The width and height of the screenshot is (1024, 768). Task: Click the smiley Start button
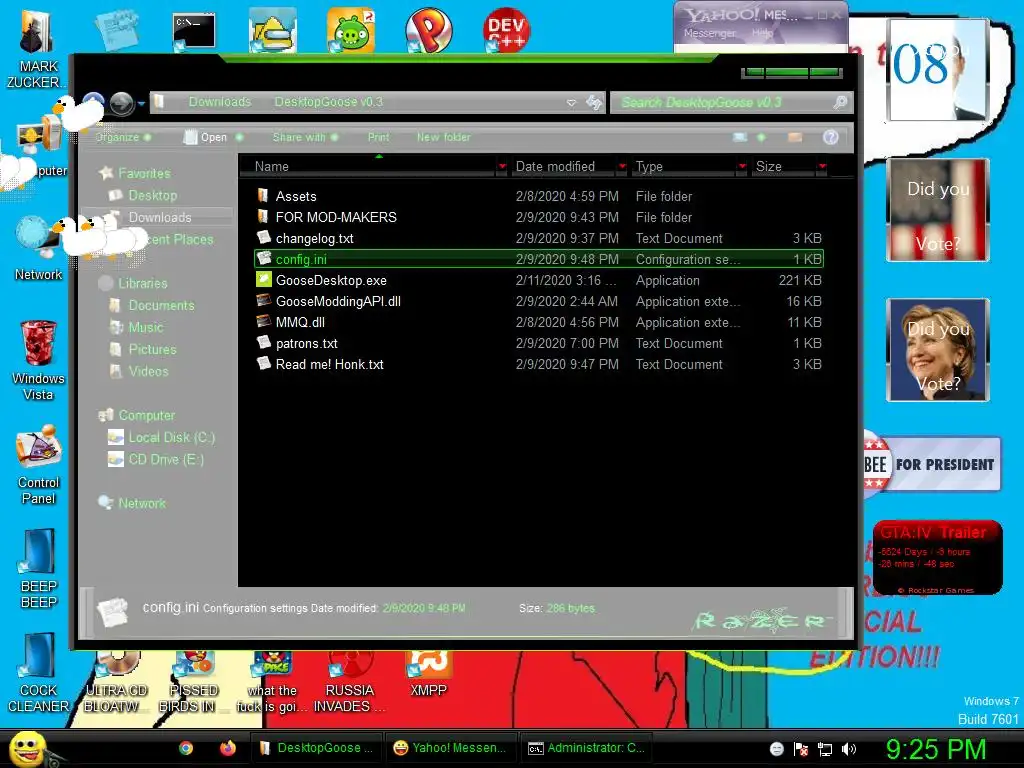27,748
